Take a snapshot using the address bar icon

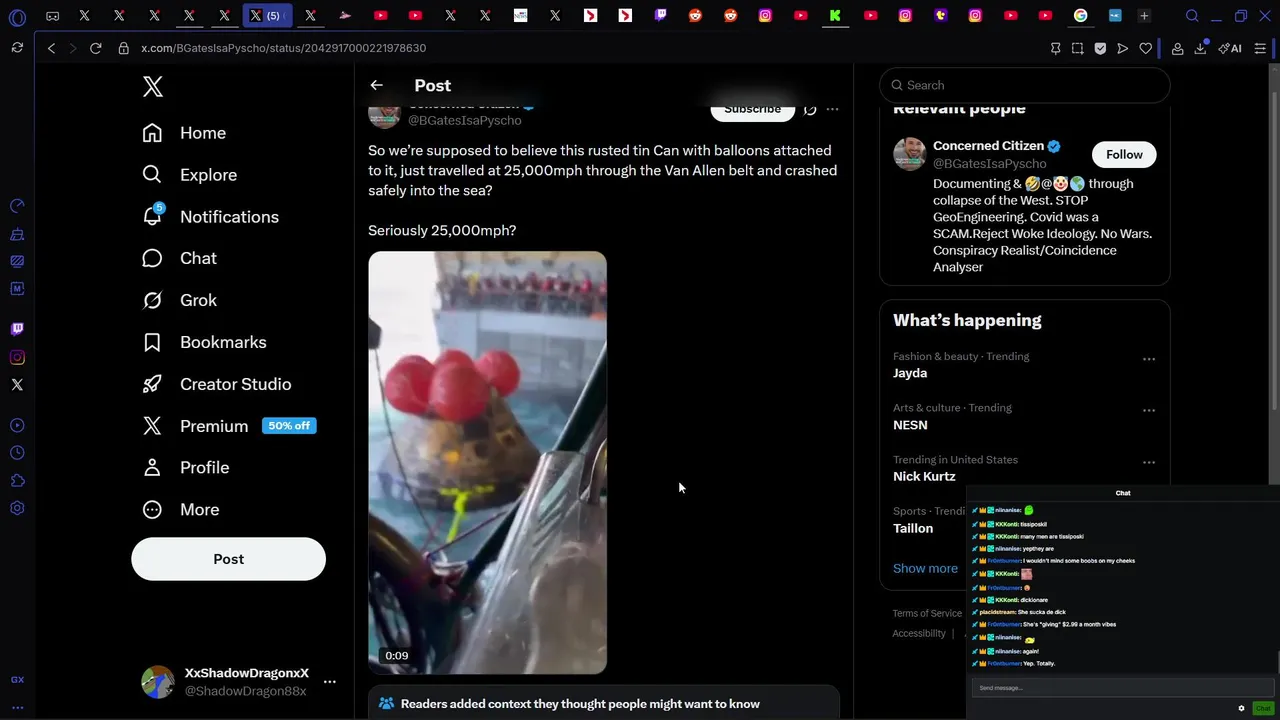[x=1077, y=48]
